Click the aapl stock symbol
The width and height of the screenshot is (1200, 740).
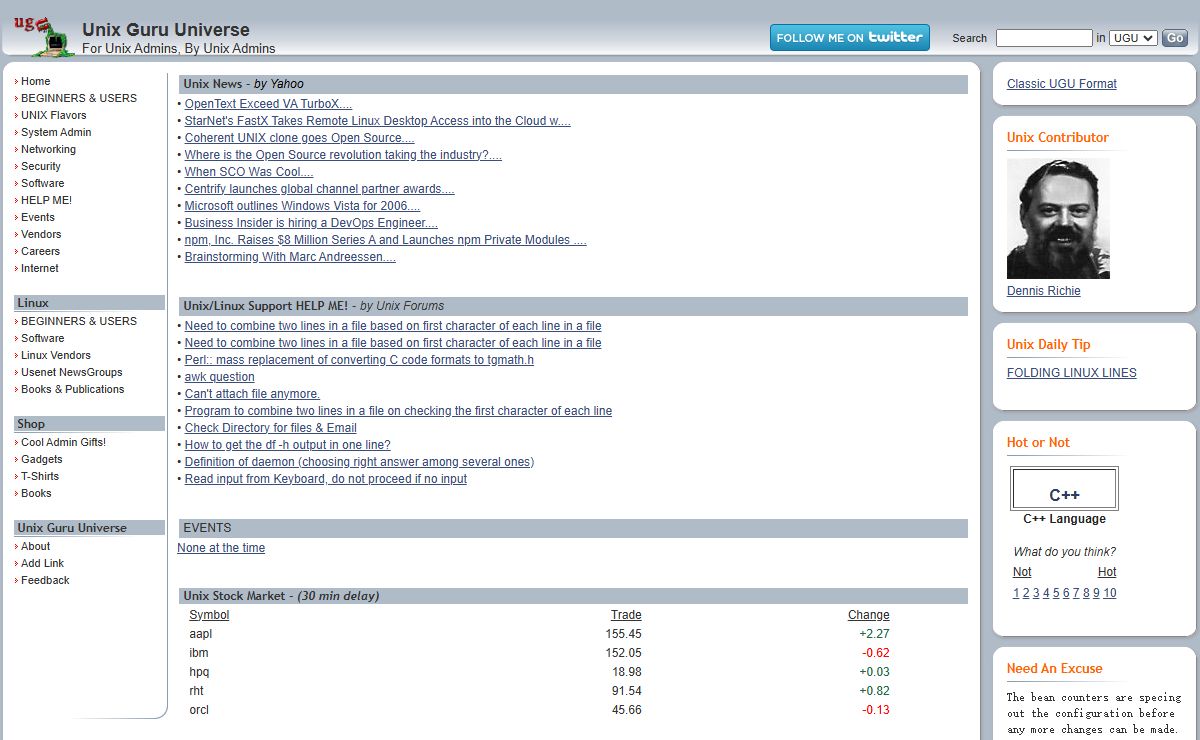pos(200,634)
